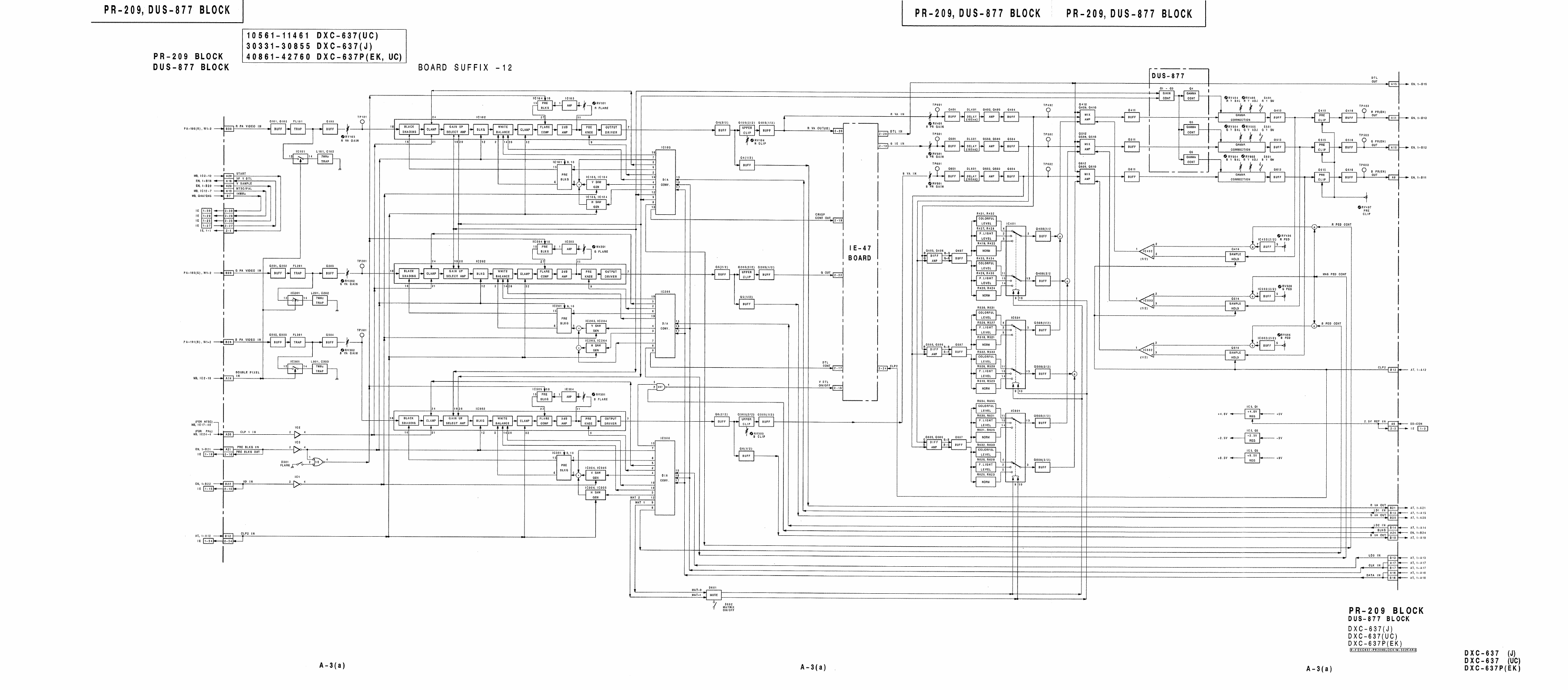The image size is (1568, 690).
Task: Click the B30 R PA VIDEO IN connector
Action: 228,129
